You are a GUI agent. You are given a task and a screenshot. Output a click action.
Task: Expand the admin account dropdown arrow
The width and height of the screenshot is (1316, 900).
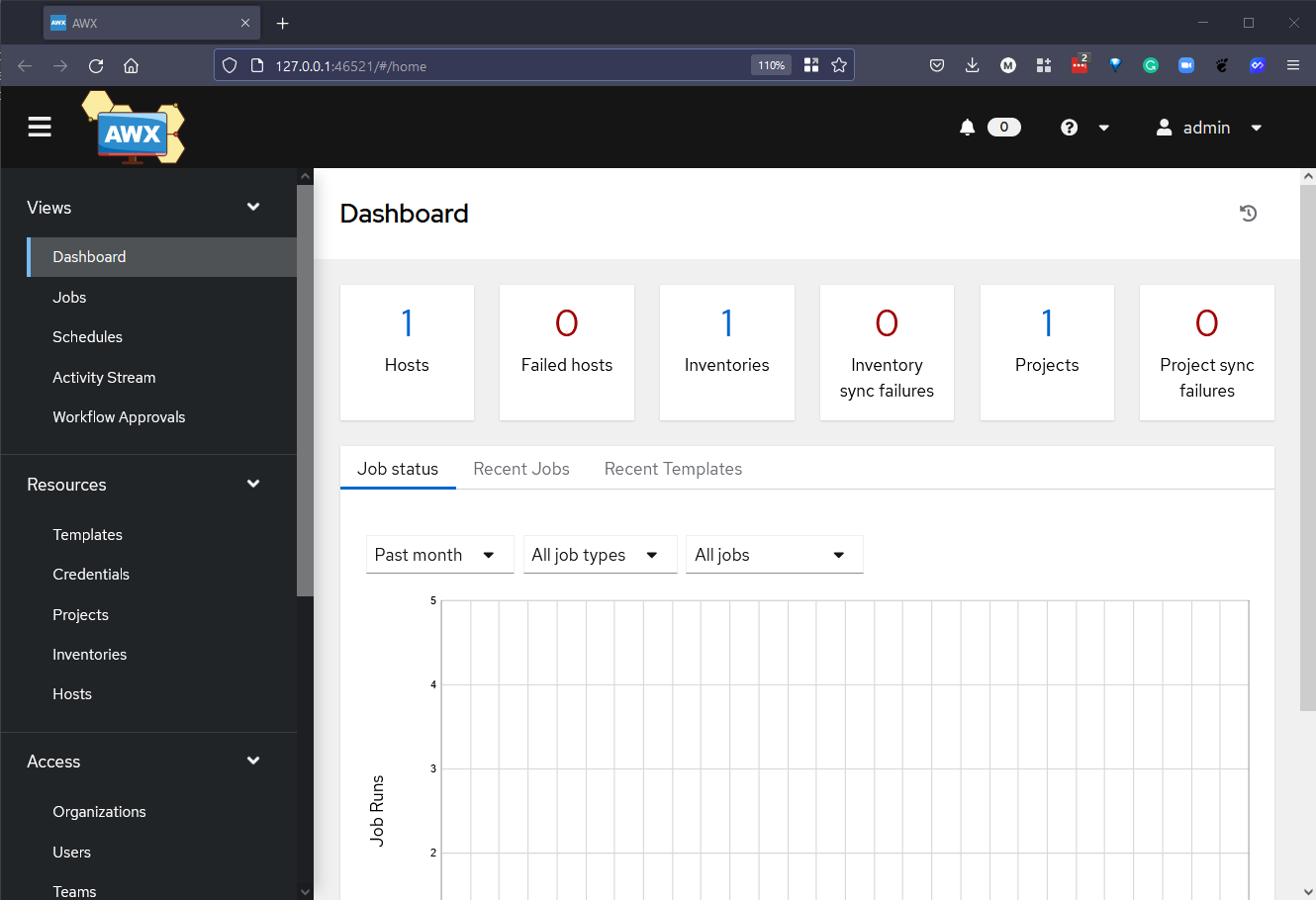pos(1257,127)
